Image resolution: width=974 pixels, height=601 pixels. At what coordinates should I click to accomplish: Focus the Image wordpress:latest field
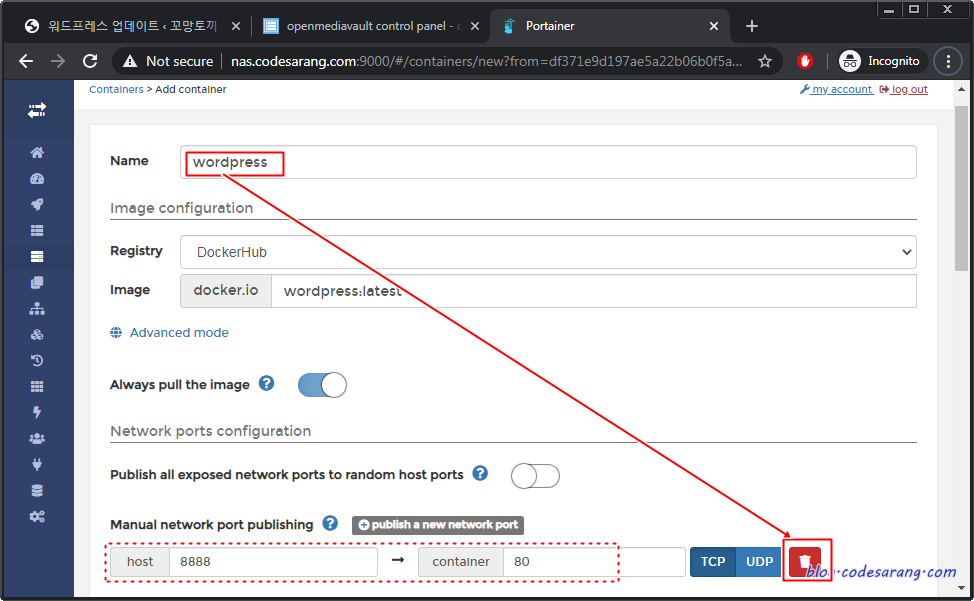pyautogui.click(x=593, y=291)
